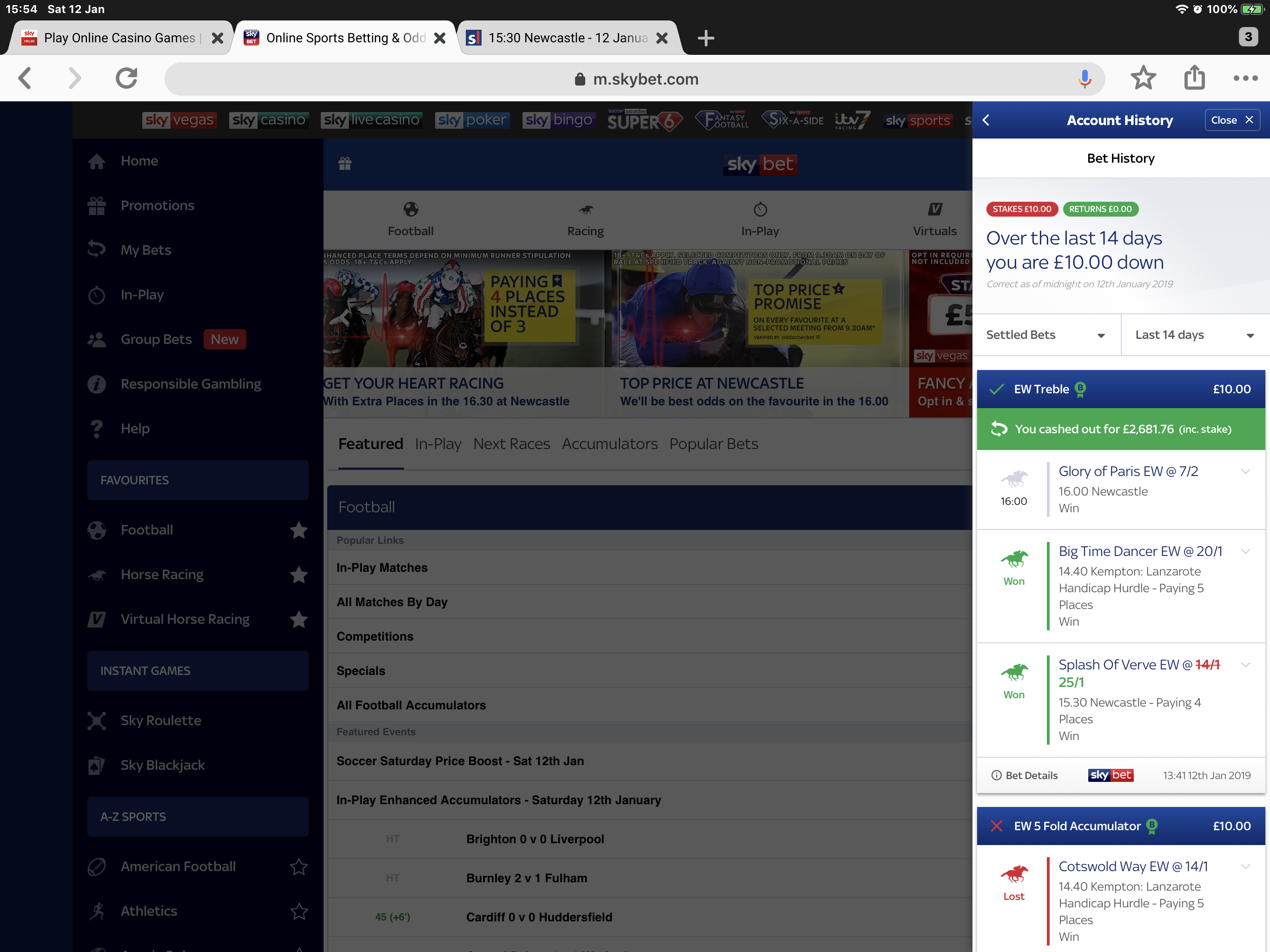Screen dimensions: 1270x952
Task: Open the Settled Bets dropdown
Action: click(1046, 335)
